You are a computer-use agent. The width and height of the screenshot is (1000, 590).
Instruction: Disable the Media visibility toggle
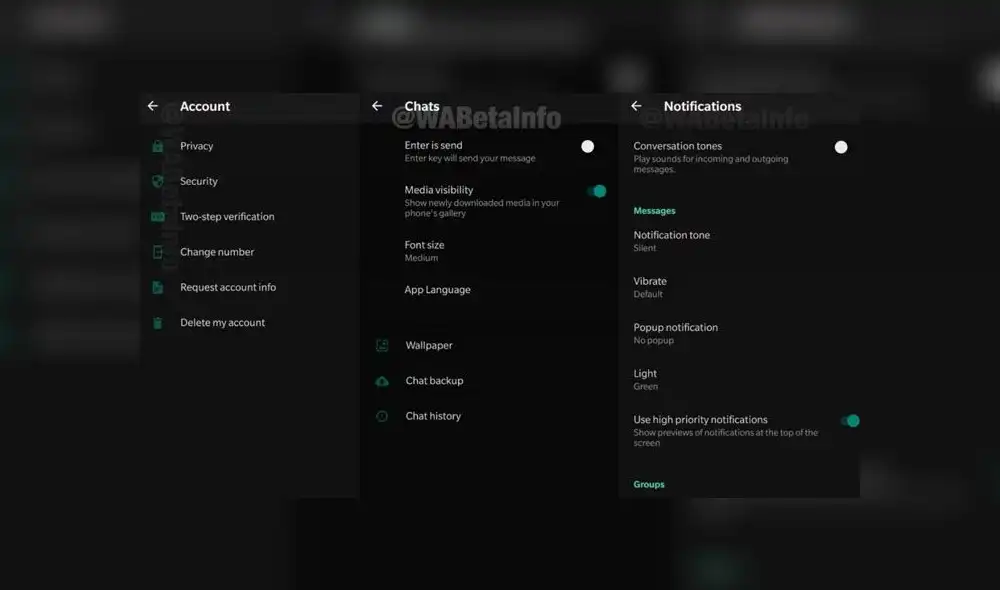tap(599, 190)
